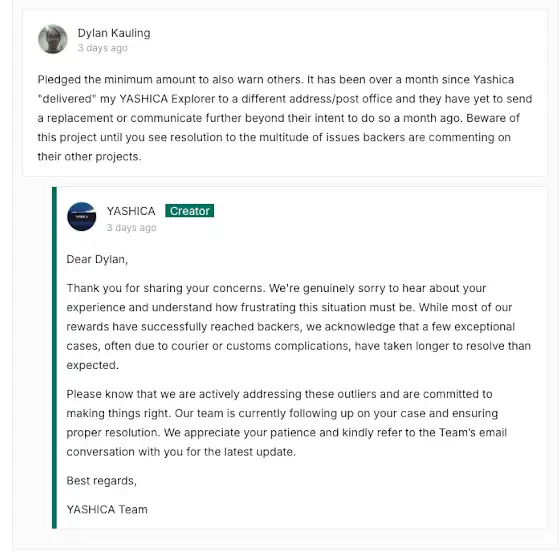
Task: Click the word 'outliers' in the reply
Action: pos(355,394)
